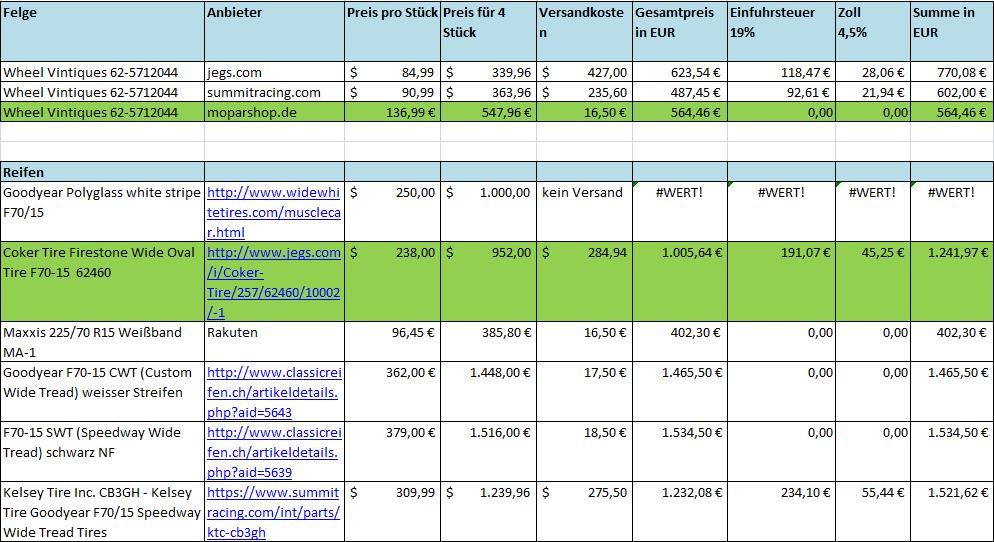Click the cell showing 547,96 €
This screenshot has width=994, height=542.
coord(489,112)
